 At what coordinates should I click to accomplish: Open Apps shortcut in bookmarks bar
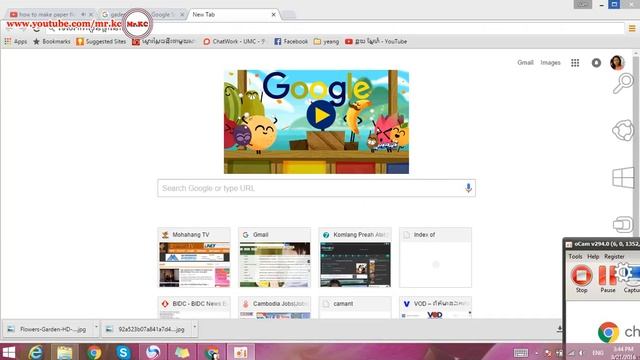(16, 41)
